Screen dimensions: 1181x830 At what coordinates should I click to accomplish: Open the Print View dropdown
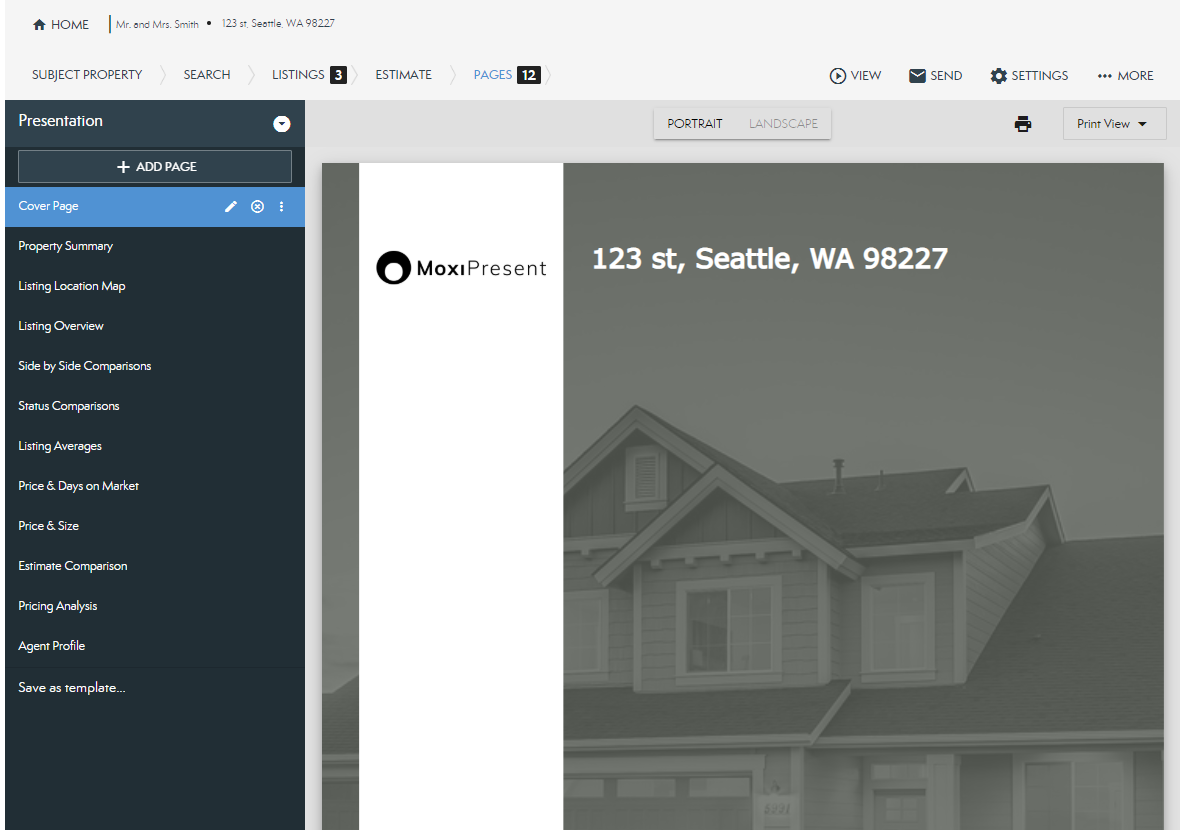click(1114, 124)
